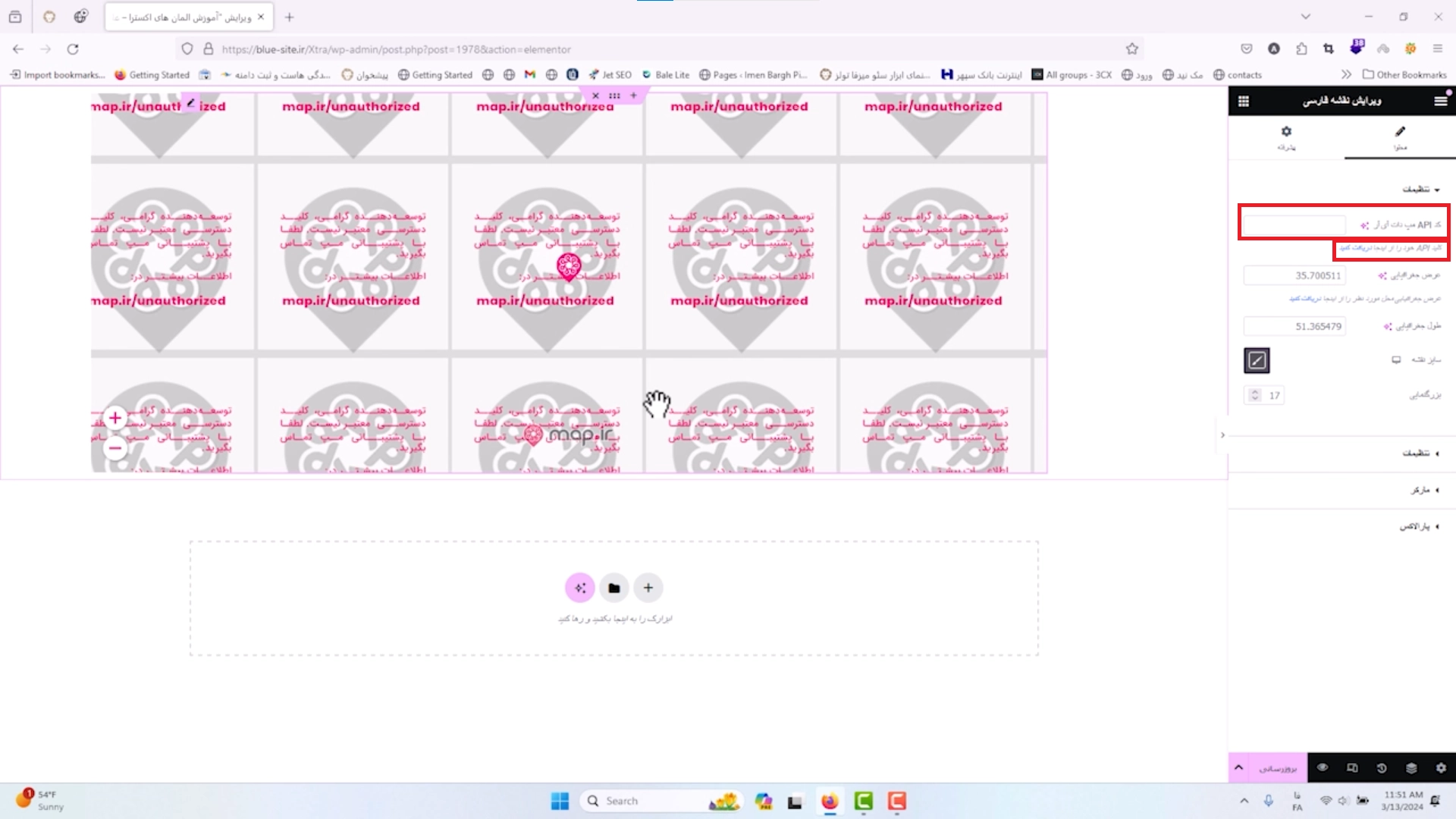This screenshot has height=819, width=1456.
Task: Open the map size custom edit button
Action: (1257, 360)
